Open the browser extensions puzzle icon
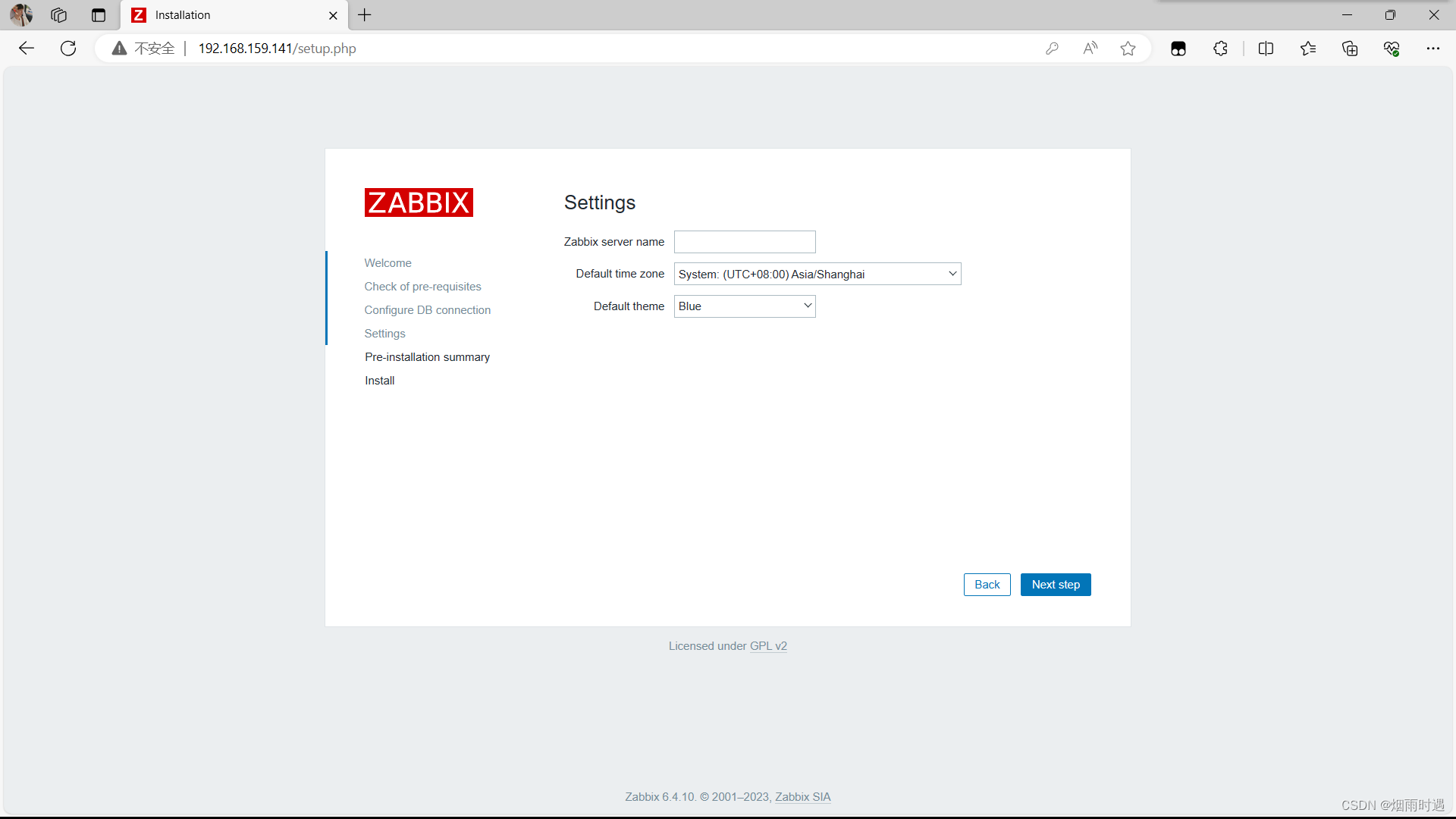1456x819 pixels. (x=1220, y=49)
